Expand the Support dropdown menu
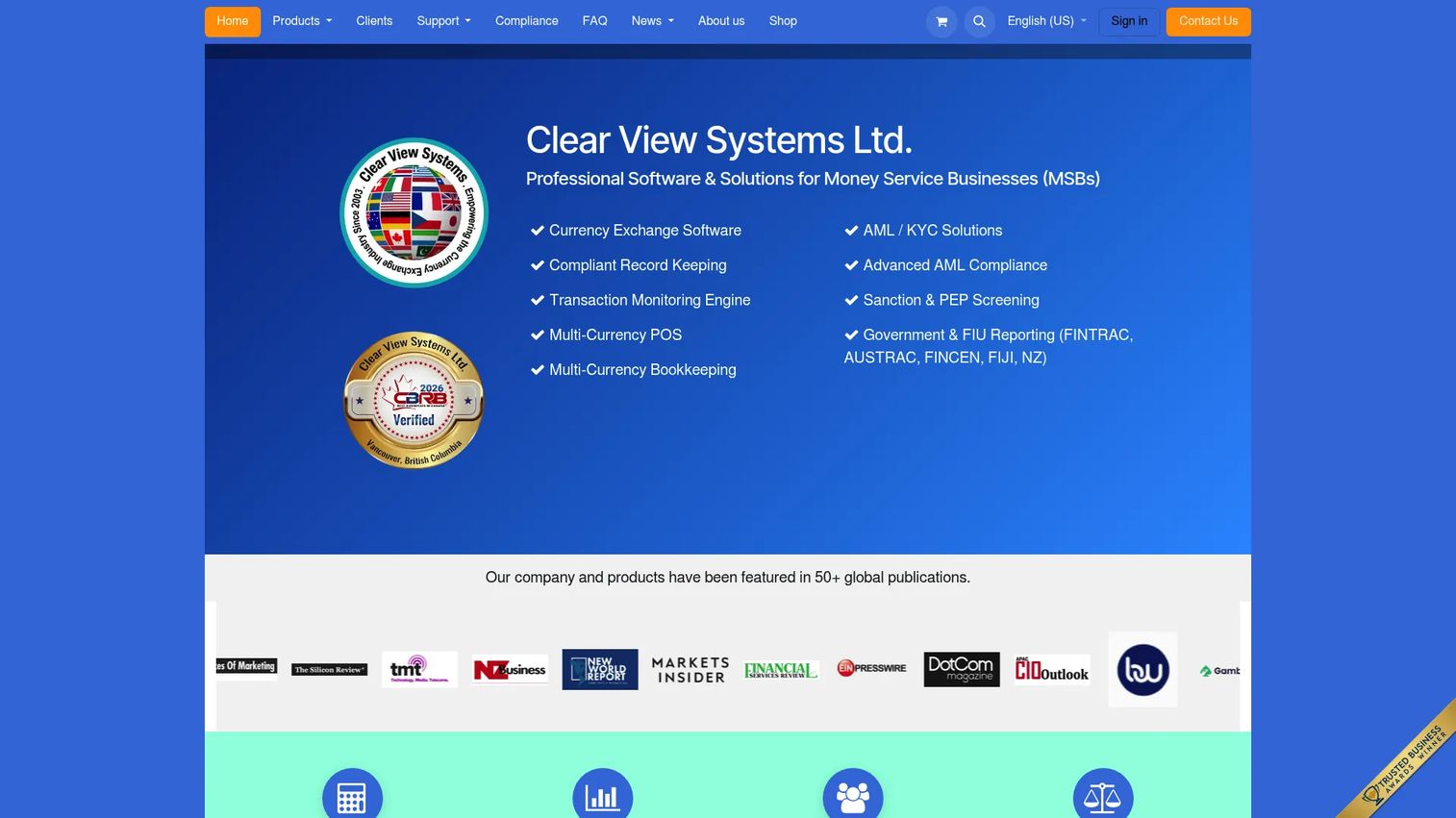1456x818 pixels. point(443,21)
